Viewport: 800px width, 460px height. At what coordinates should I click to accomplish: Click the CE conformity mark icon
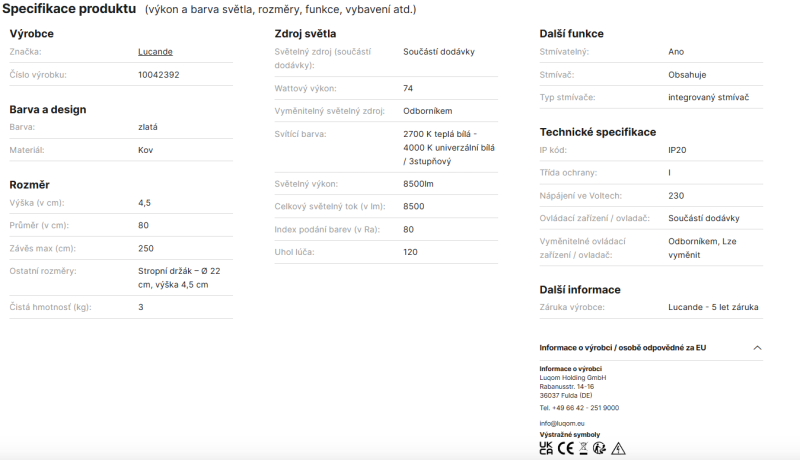pos(565,448)
